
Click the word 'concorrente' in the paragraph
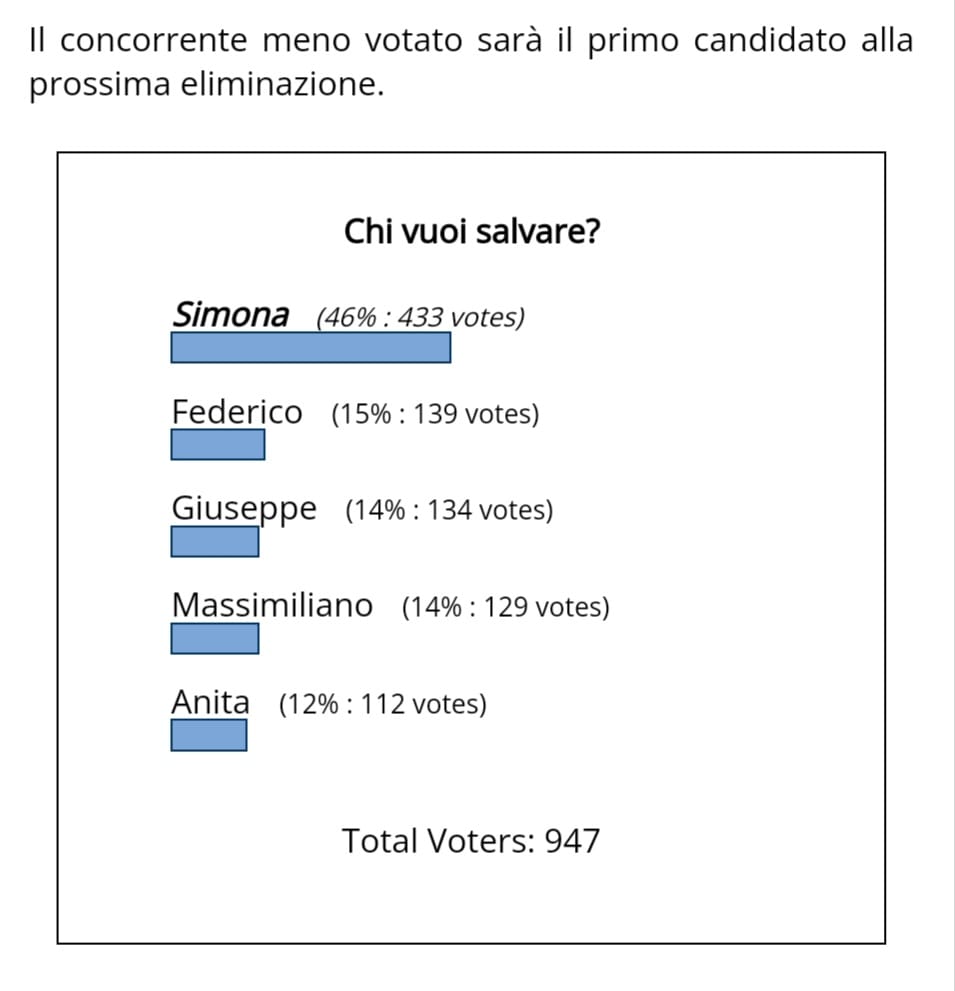point(154,40)
